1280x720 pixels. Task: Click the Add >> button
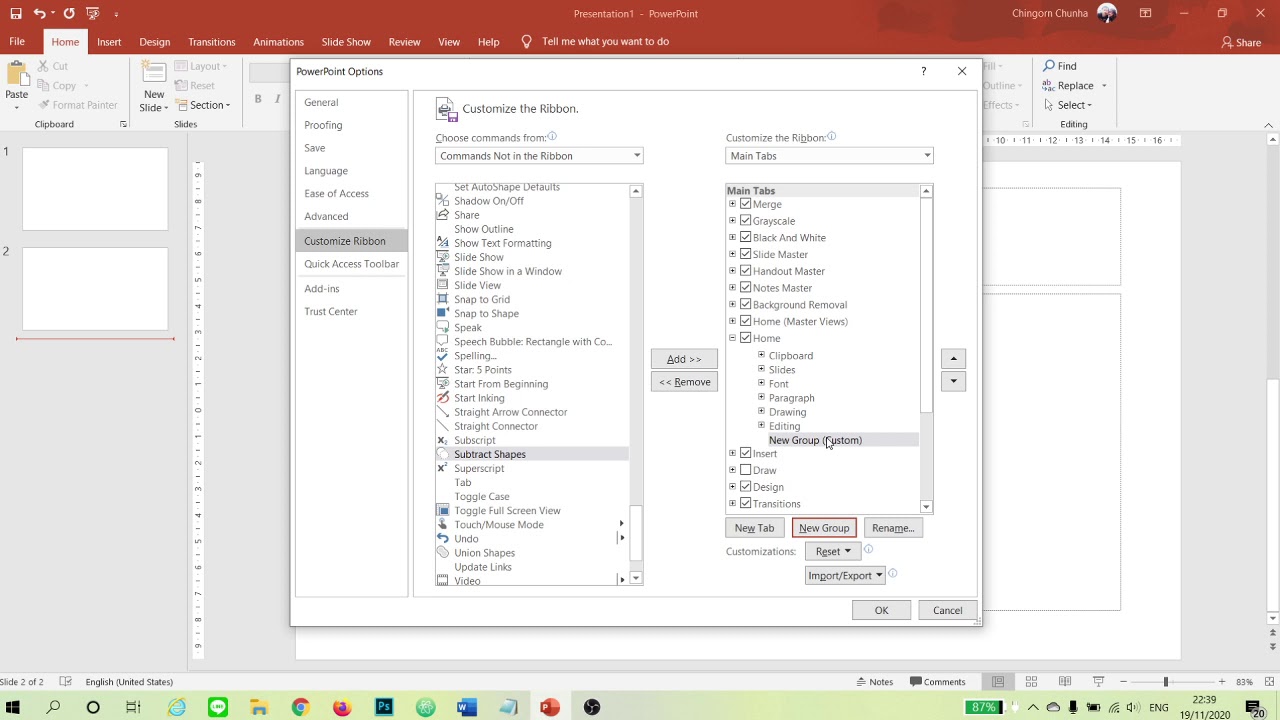(x=684, y=359)
